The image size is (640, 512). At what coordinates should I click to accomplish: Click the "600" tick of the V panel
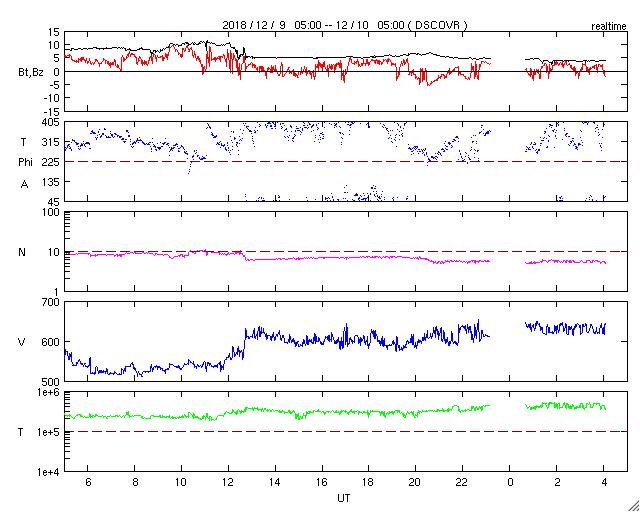[x=51, y=342]
